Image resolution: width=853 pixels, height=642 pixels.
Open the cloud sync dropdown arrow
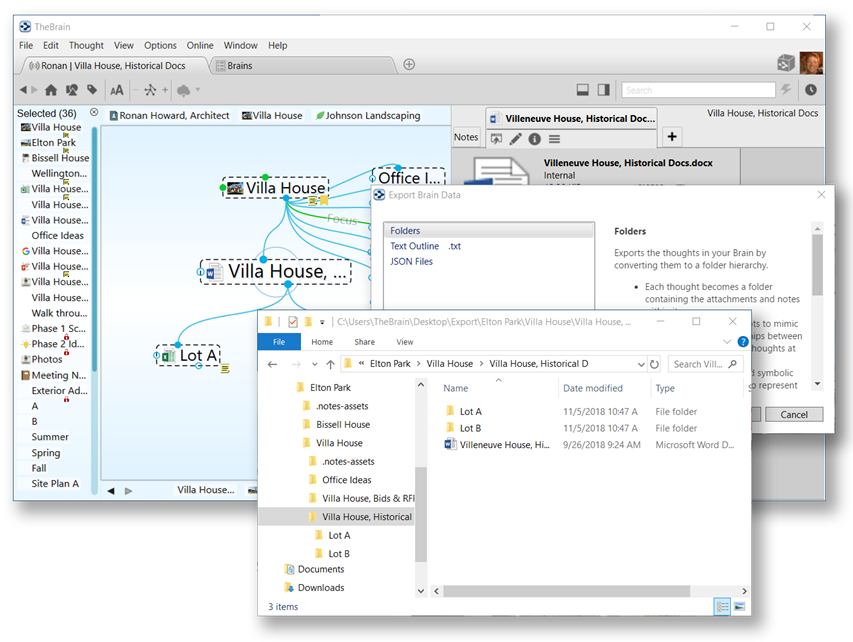point(197,90)
